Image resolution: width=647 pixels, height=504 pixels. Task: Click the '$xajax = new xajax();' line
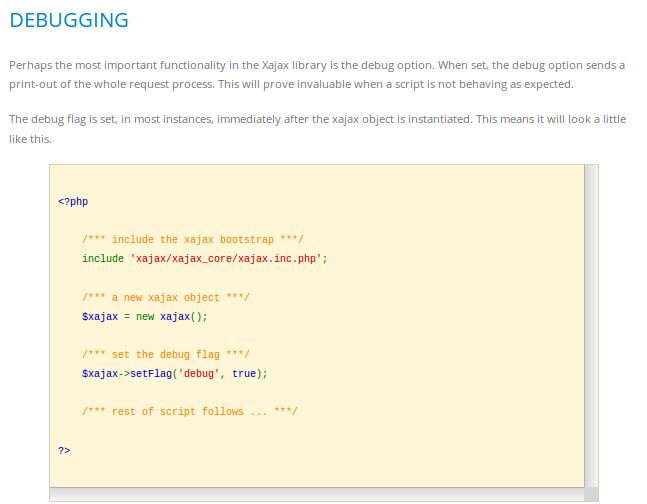click(144, 317)
